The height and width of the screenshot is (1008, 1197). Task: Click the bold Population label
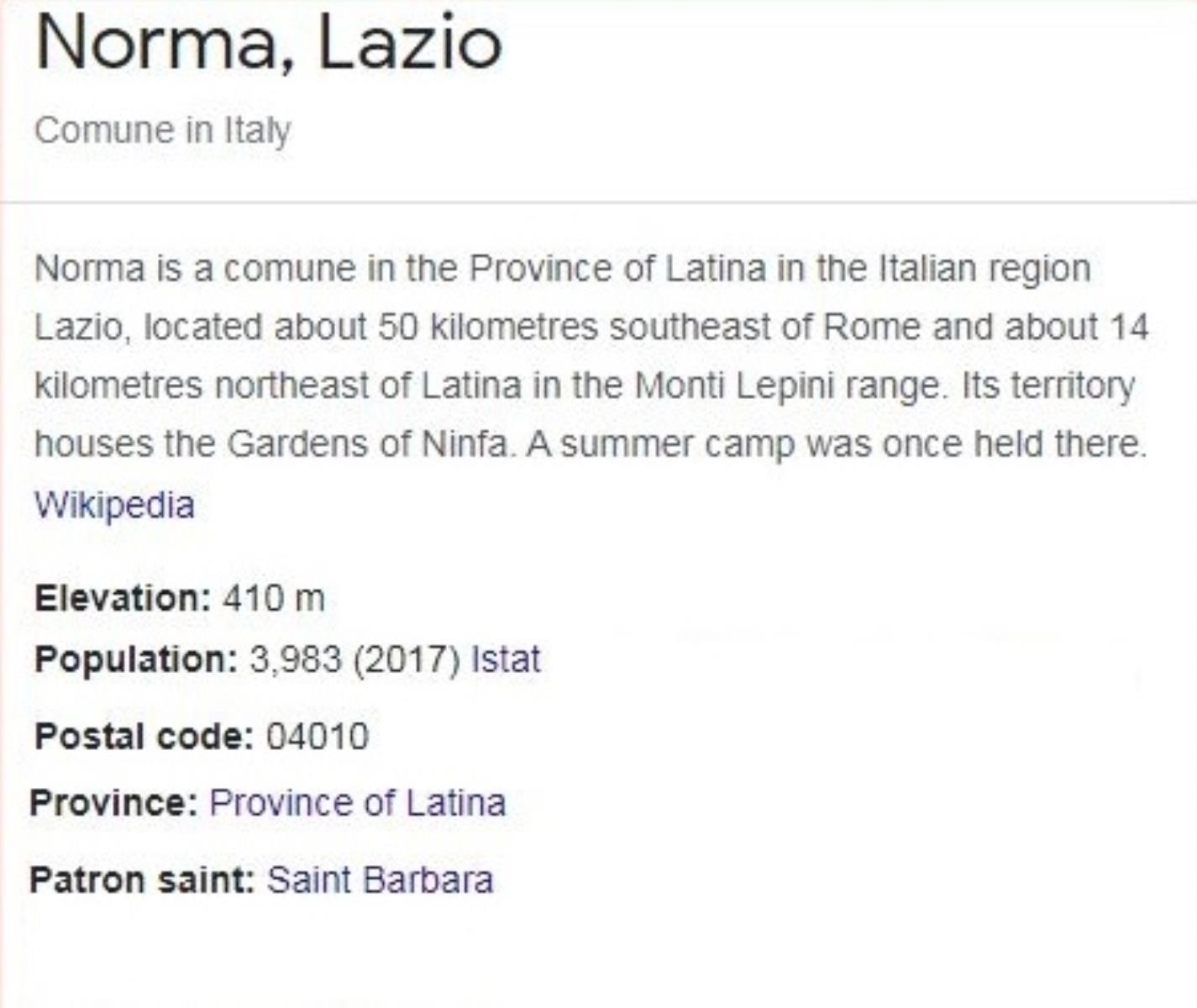click(136, 659)
